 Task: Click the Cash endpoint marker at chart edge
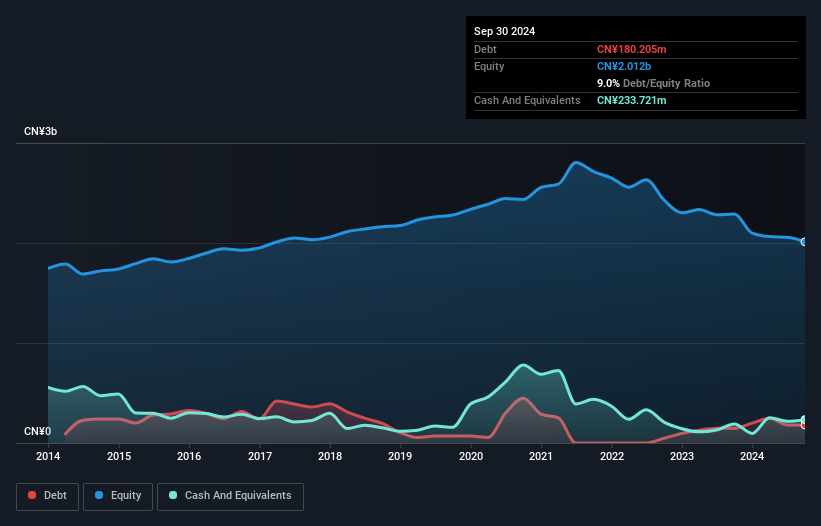[804, 420]
